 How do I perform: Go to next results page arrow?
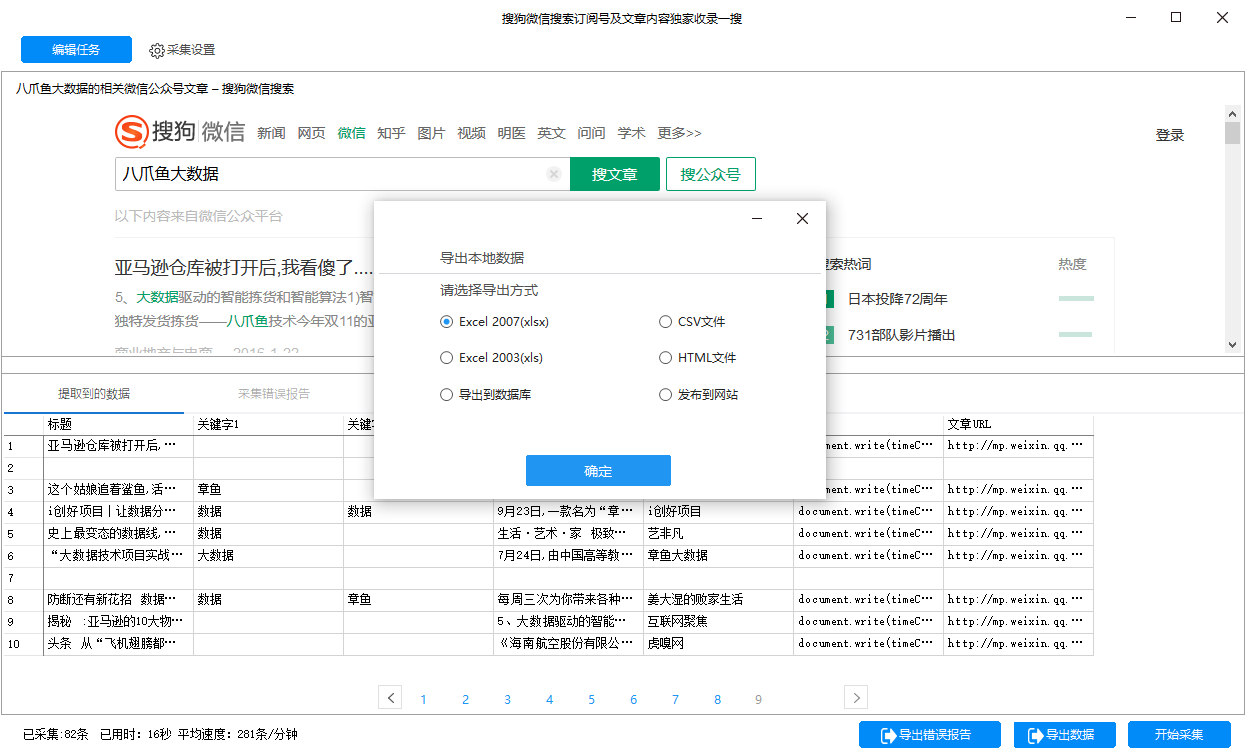[855, 698]
